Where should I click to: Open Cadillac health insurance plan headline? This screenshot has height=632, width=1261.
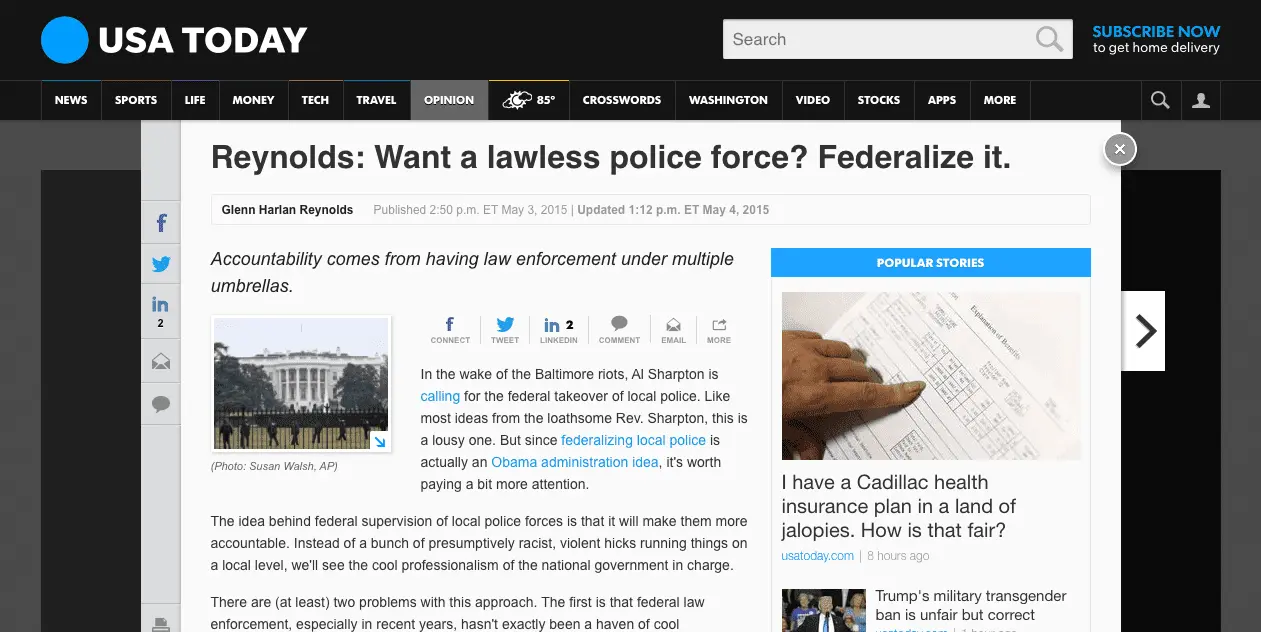tap(898, 506)
